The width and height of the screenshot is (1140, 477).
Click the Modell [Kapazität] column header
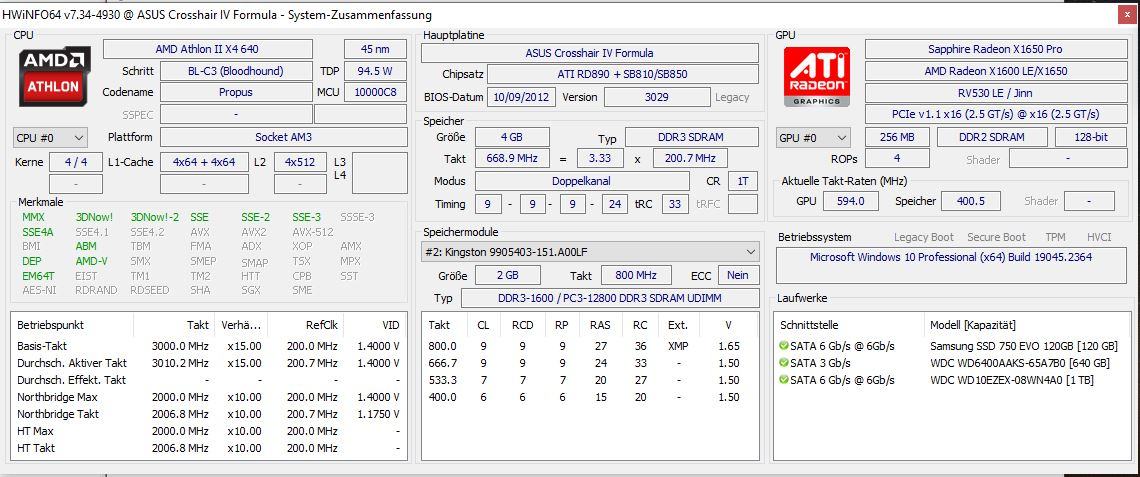(x=973, y=325)
